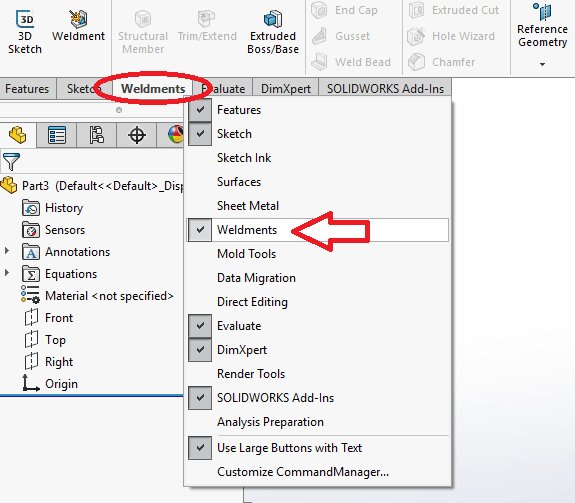Select the Sensors folder in the tree
Screen dimensions: 575x503
click(x=54, y=230)
